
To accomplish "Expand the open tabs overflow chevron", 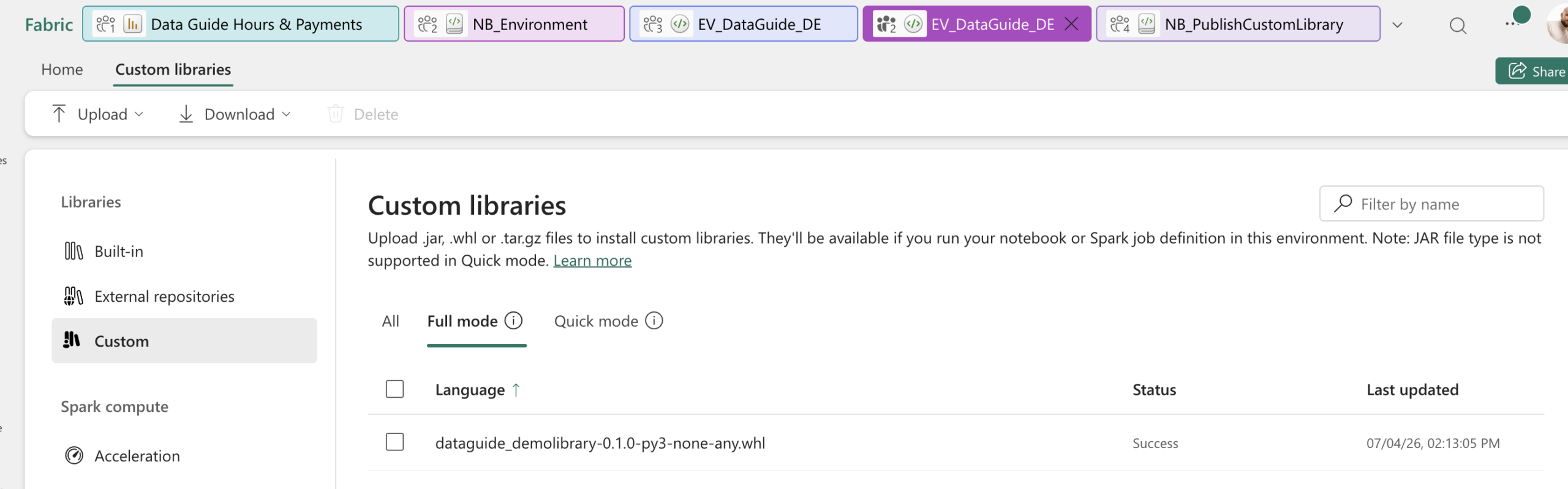I will click(x=1397, y=25).
